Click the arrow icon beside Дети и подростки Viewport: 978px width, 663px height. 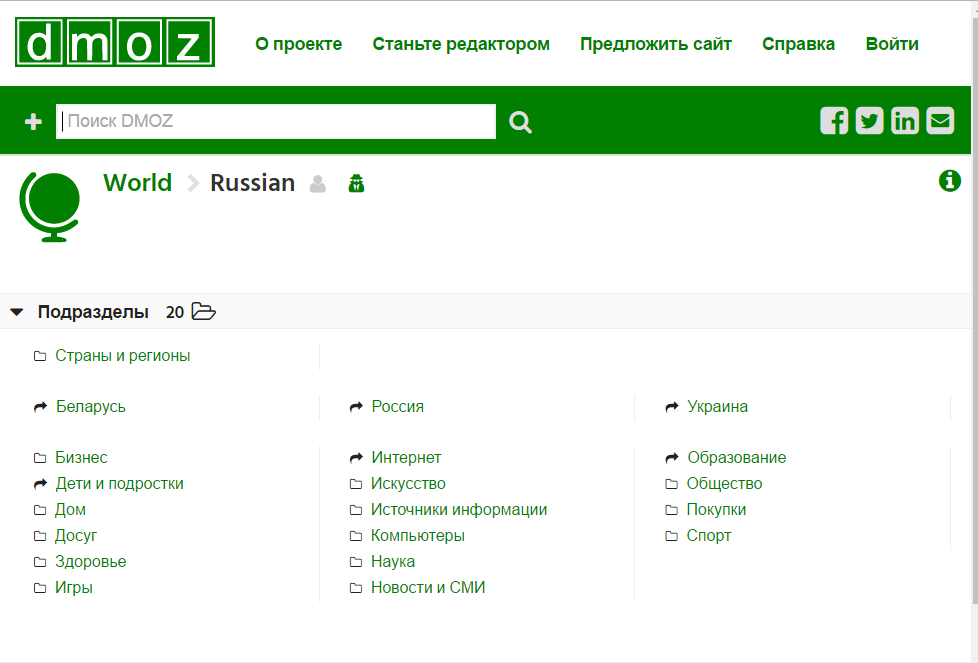tap(41, 485)
